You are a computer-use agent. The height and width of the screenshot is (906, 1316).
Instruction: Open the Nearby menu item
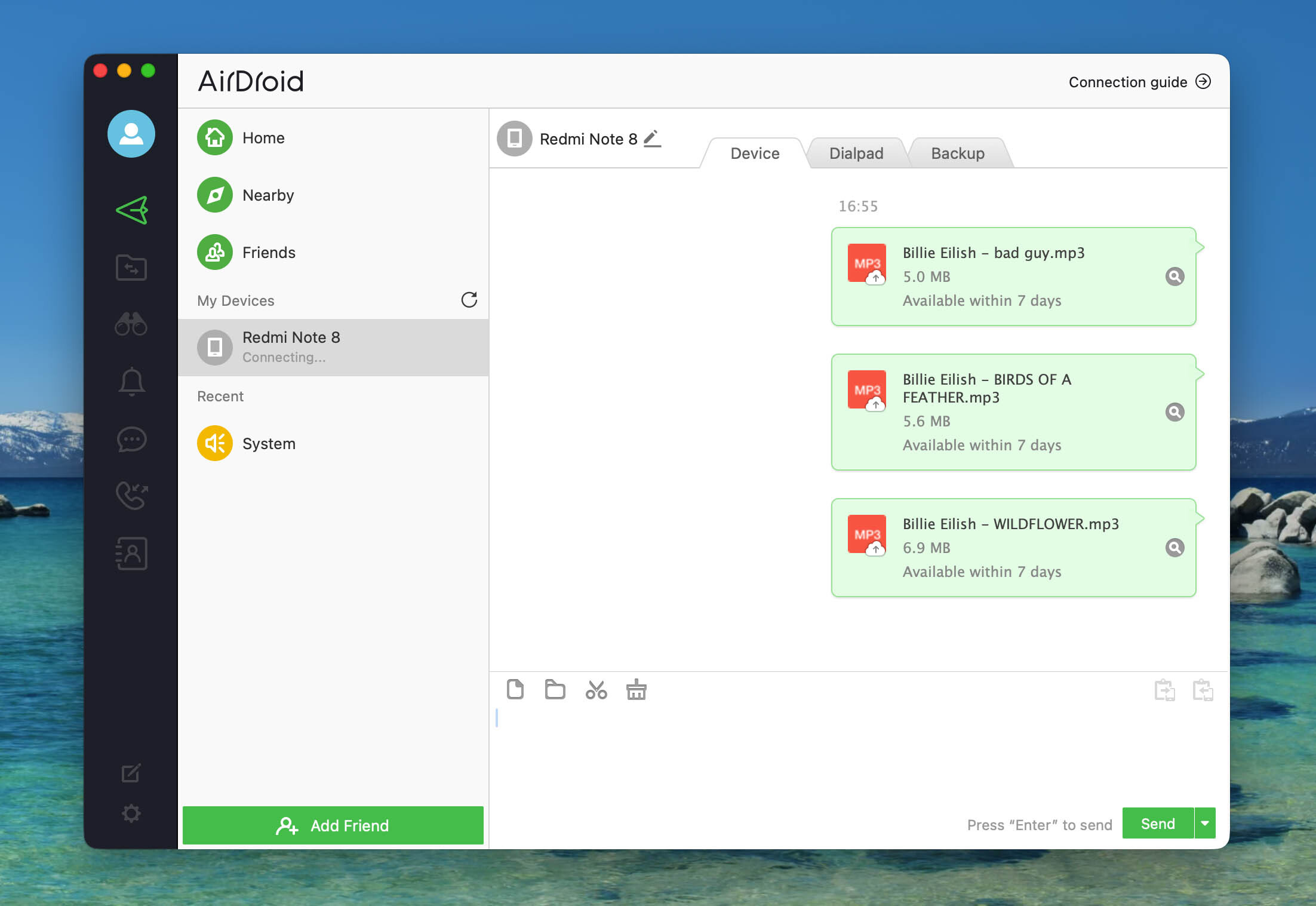(x=267, y=195)
